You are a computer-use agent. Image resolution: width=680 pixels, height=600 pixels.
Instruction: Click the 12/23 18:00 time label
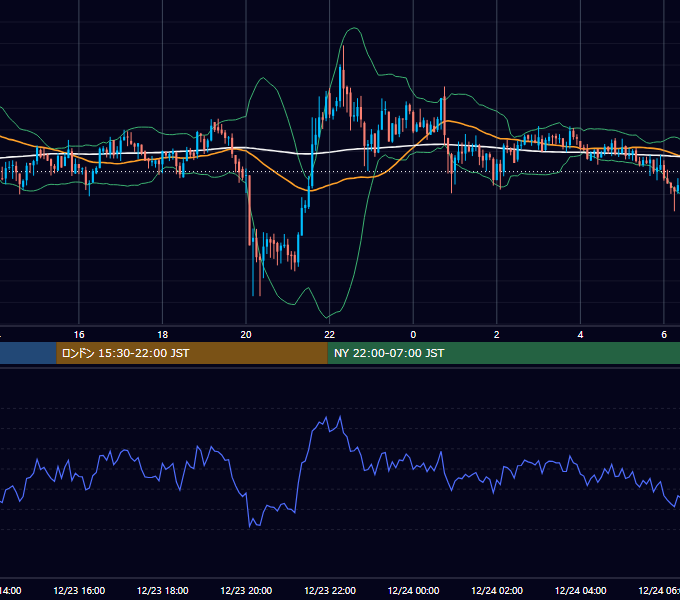coord(163,590)
